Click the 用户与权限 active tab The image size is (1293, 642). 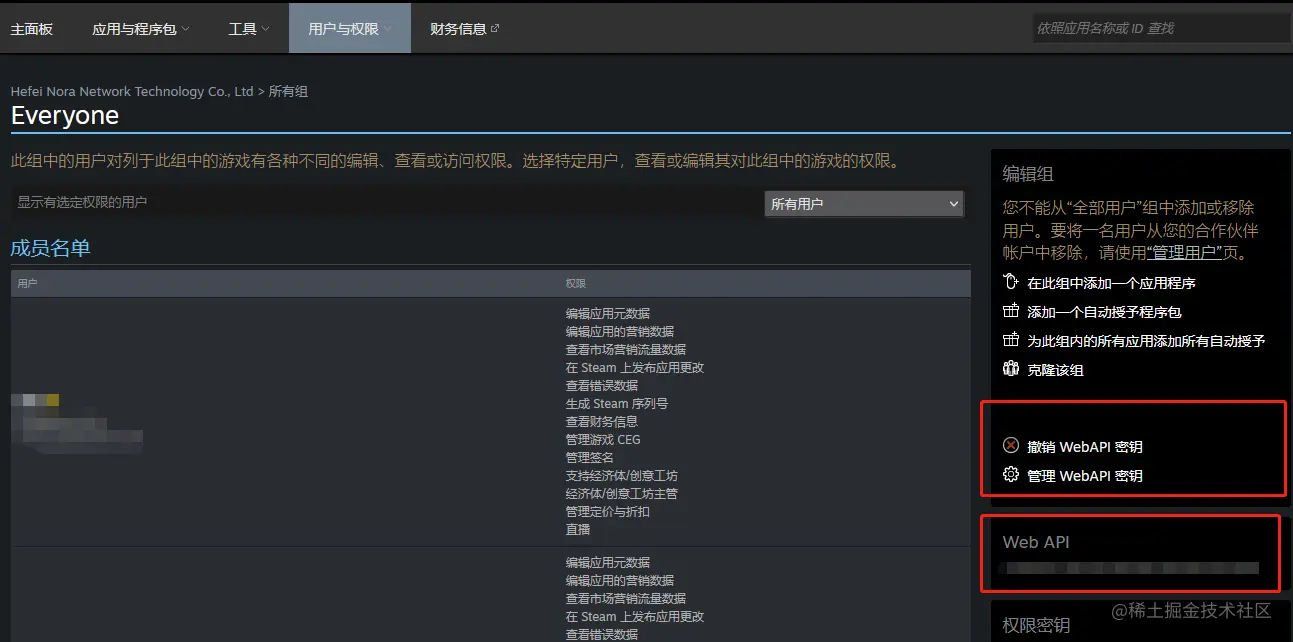tap(349, 28)
